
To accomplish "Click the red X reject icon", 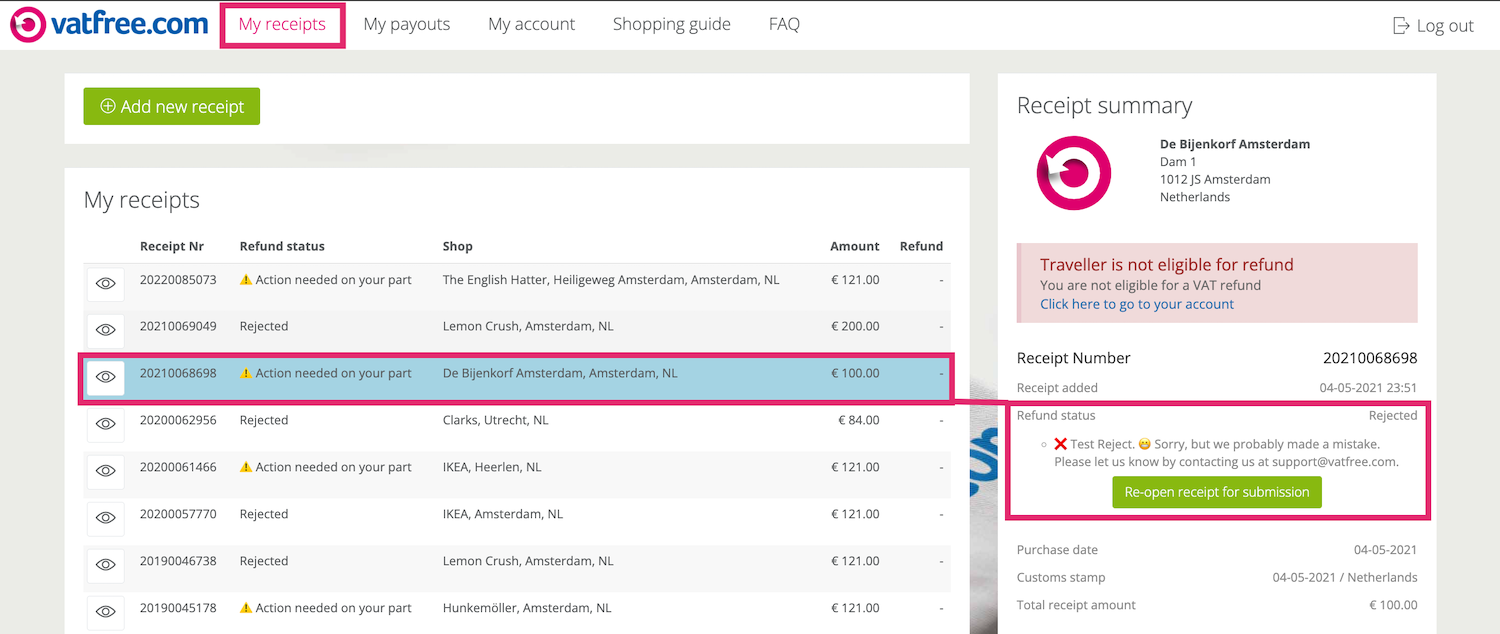I will click(x=1061, y=444).
